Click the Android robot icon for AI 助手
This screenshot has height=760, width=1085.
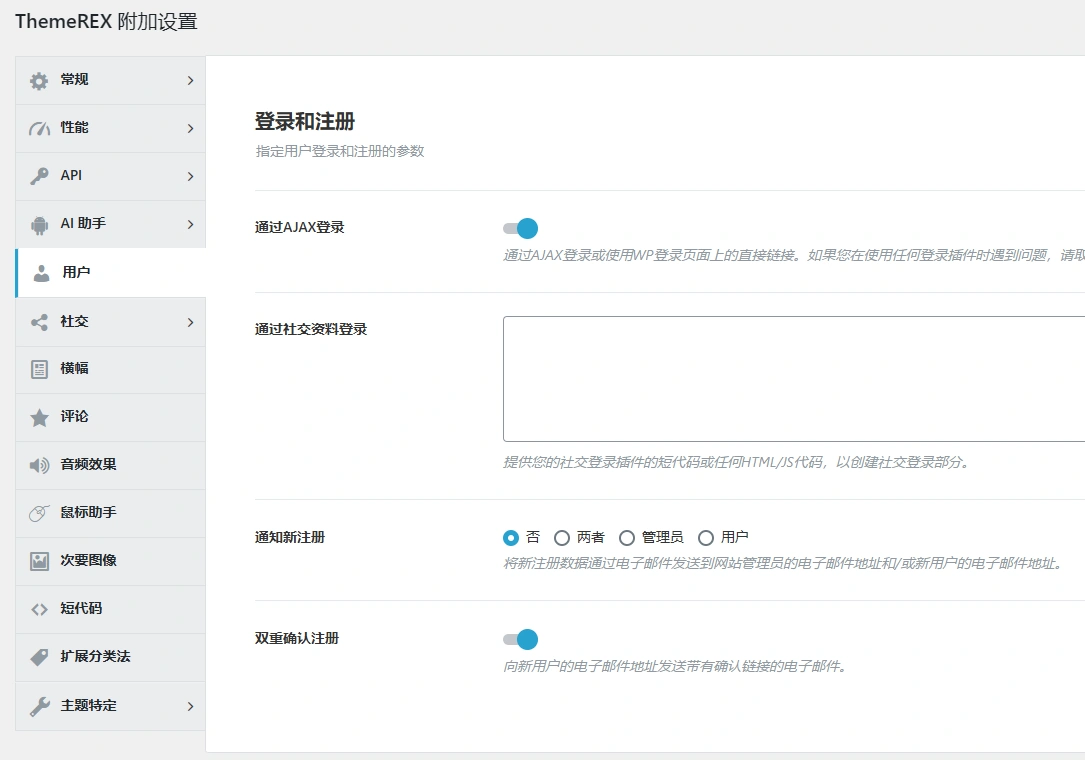coord(38,224)
